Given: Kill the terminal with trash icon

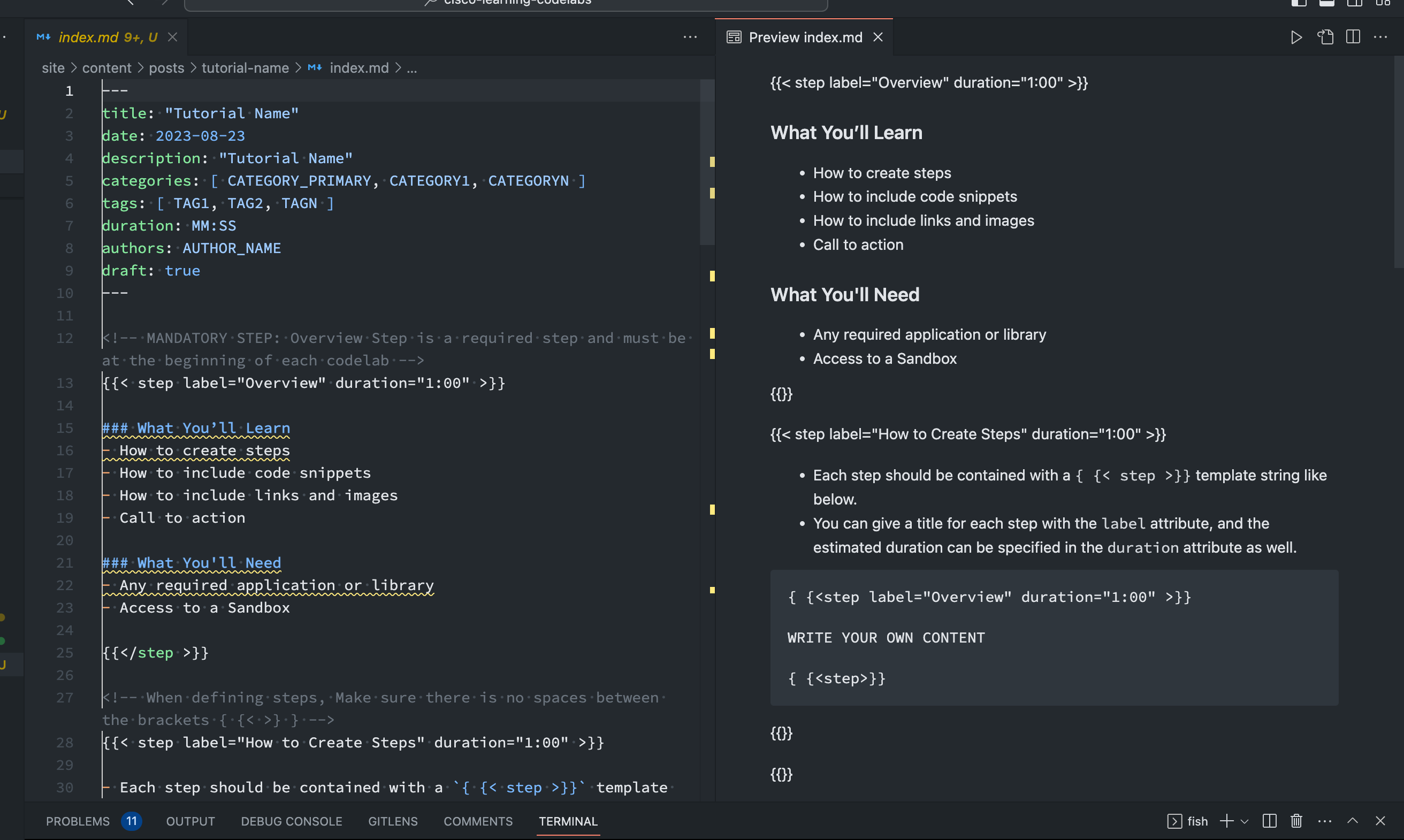Looking at the screenshot, I should pyautogui.click(x=1296, y=821).
